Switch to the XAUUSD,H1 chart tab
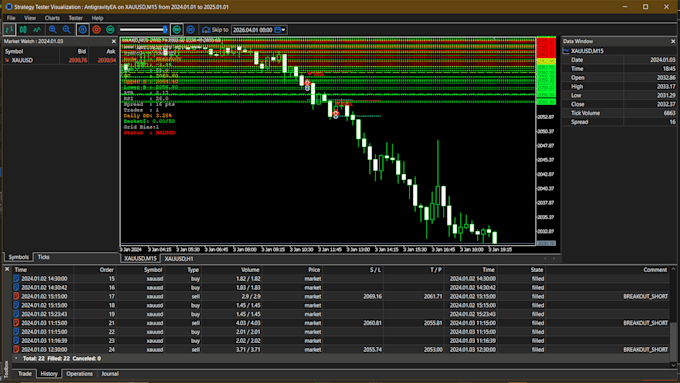This screenshot has width=680, height=383. pos(179,259)
